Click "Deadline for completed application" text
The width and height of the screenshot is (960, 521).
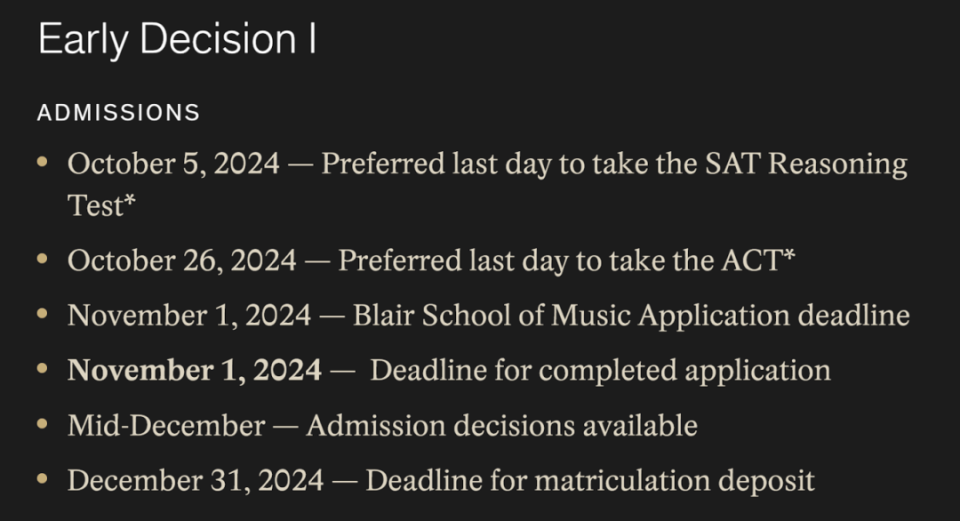coord(600,370)
